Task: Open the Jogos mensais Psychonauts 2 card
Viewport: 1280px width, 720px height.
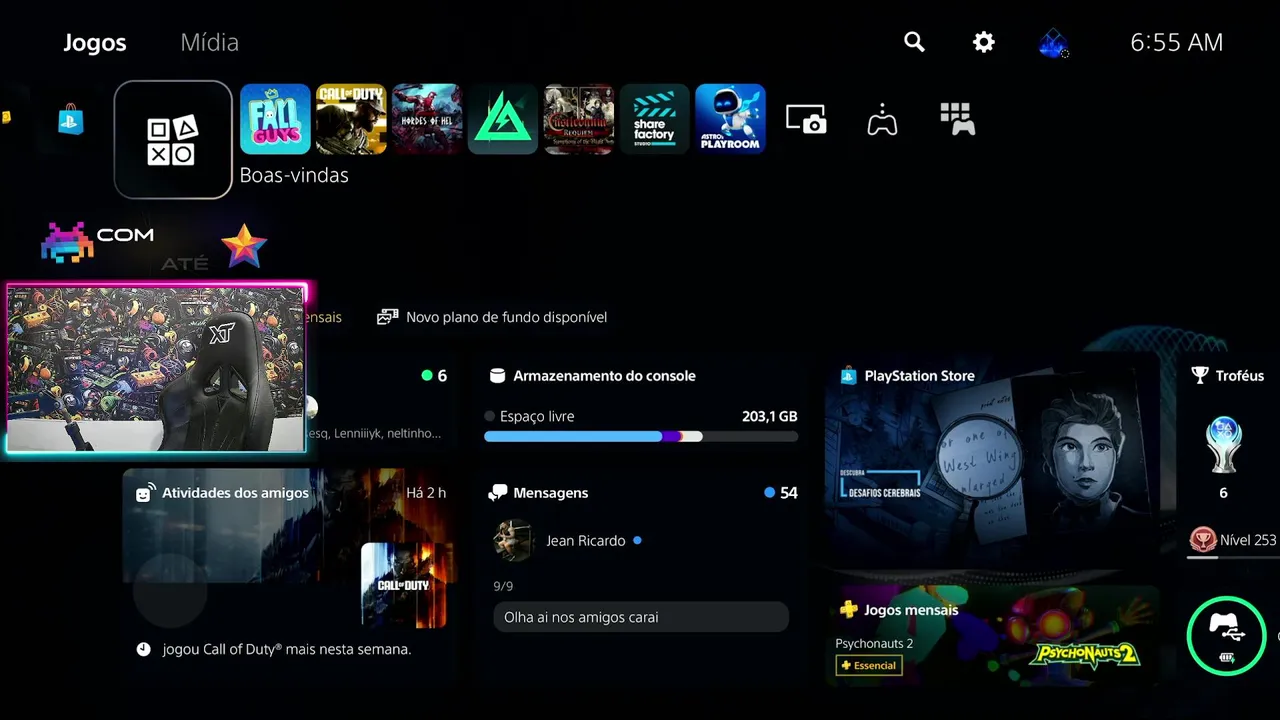Action: (993, 636)
